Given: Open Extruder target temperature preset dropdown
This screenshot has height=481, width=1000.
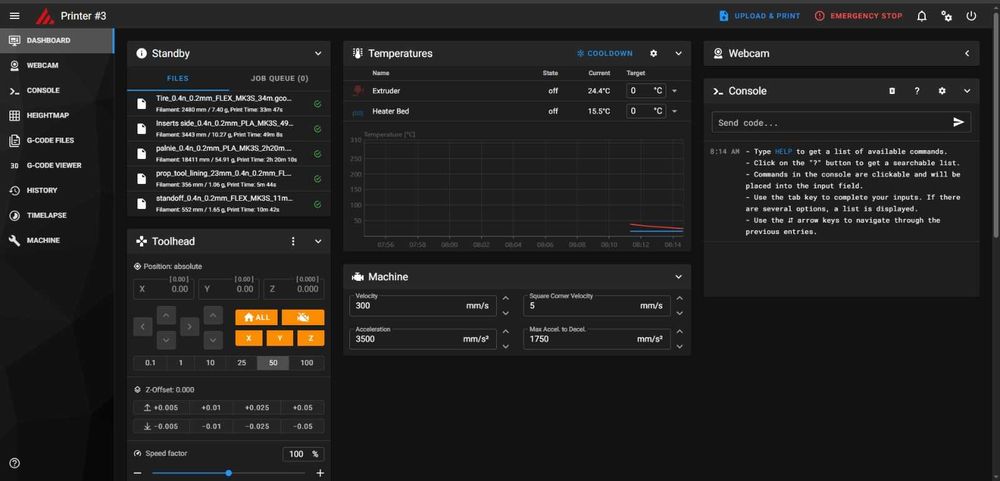Looking at the screenshot, I should (674, 91).
